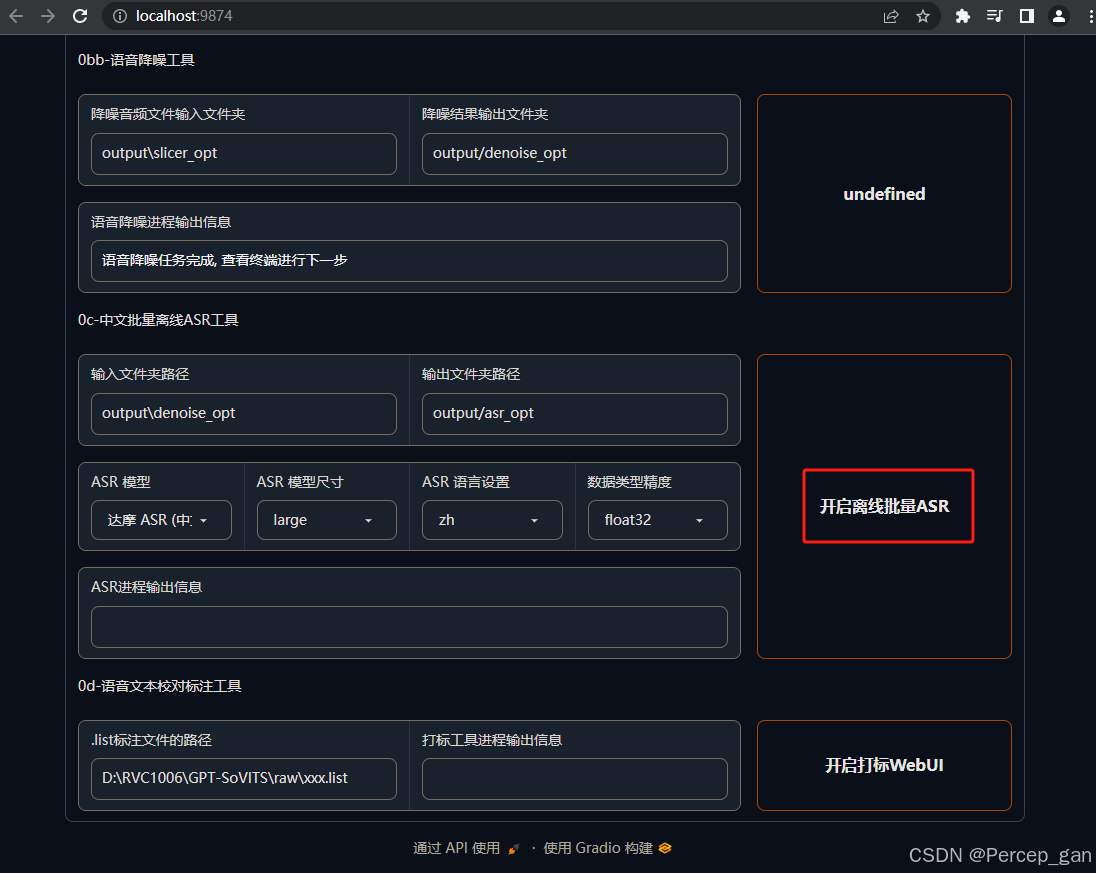
Task: Open the 通过 API 使用 link
Action: pyautogui.click(x=466, y=848)
